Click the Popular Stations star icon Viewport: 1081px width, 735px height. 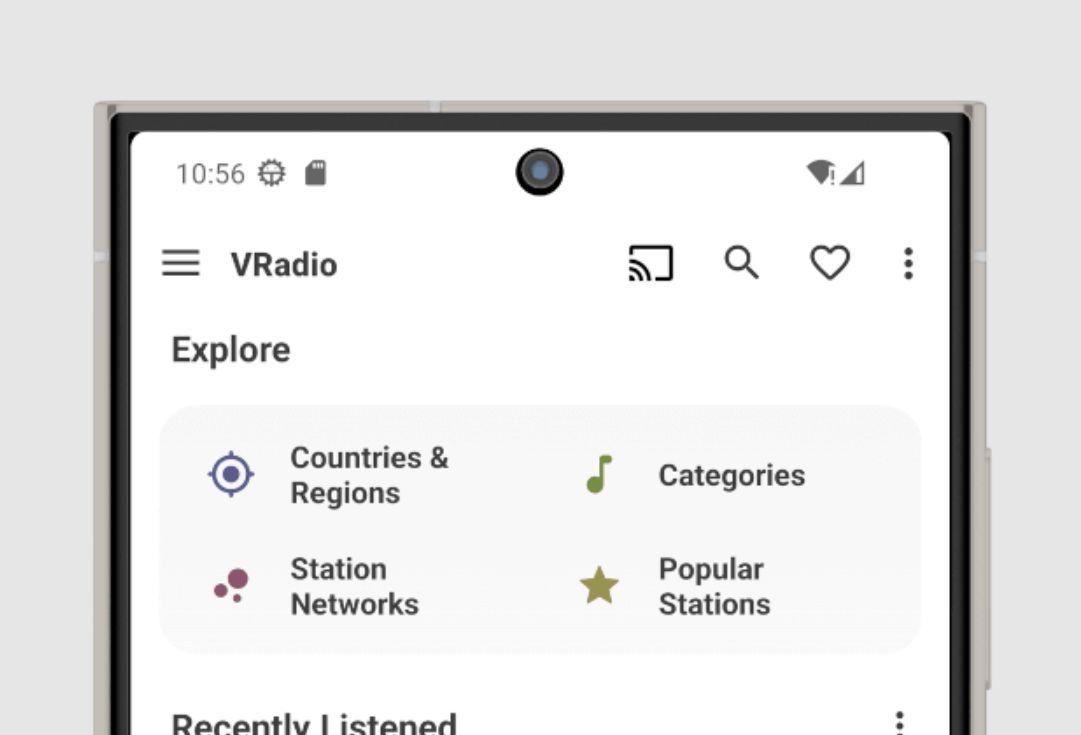coord(599,586)
